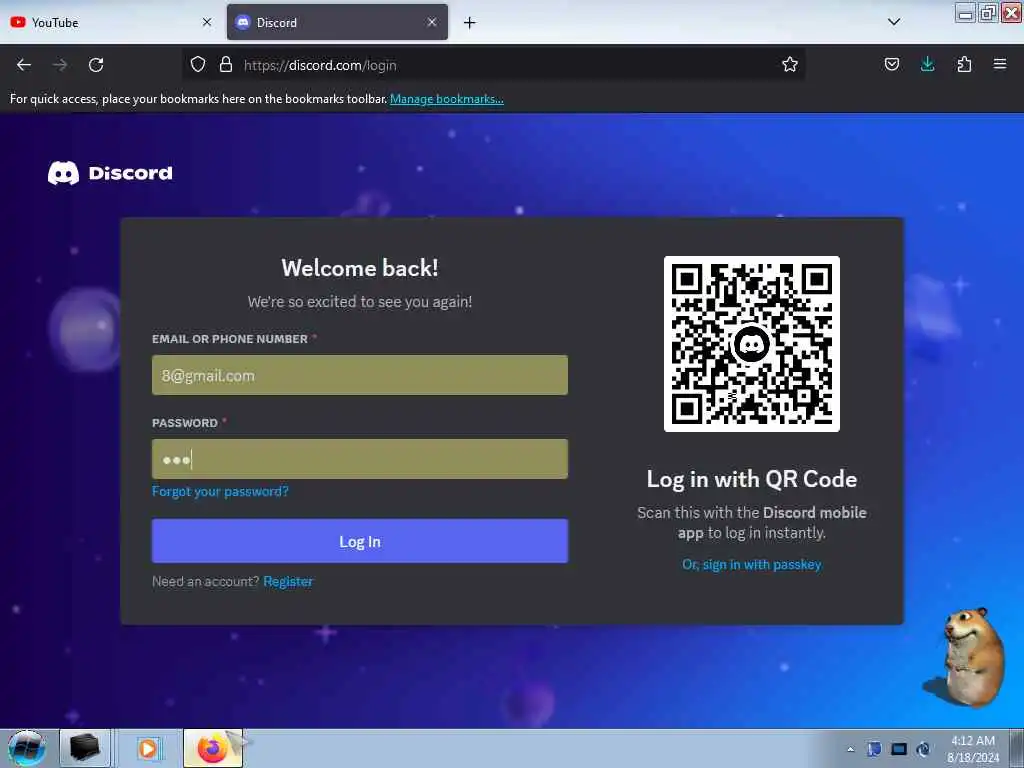Open the Firefox downloads panel
1024x768 pixels.
point(927,64)
